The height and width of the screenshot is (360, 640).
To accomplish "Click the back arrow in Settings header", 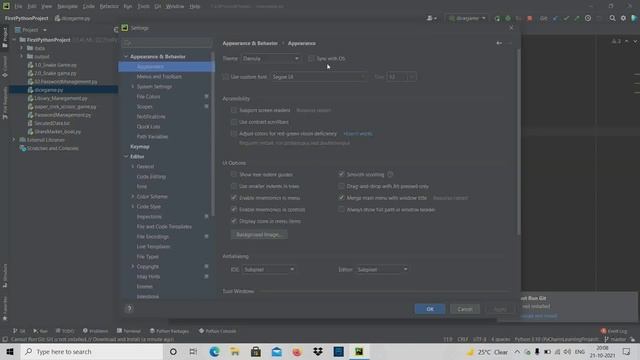I will pyautogui.click(x=499, y=43).
